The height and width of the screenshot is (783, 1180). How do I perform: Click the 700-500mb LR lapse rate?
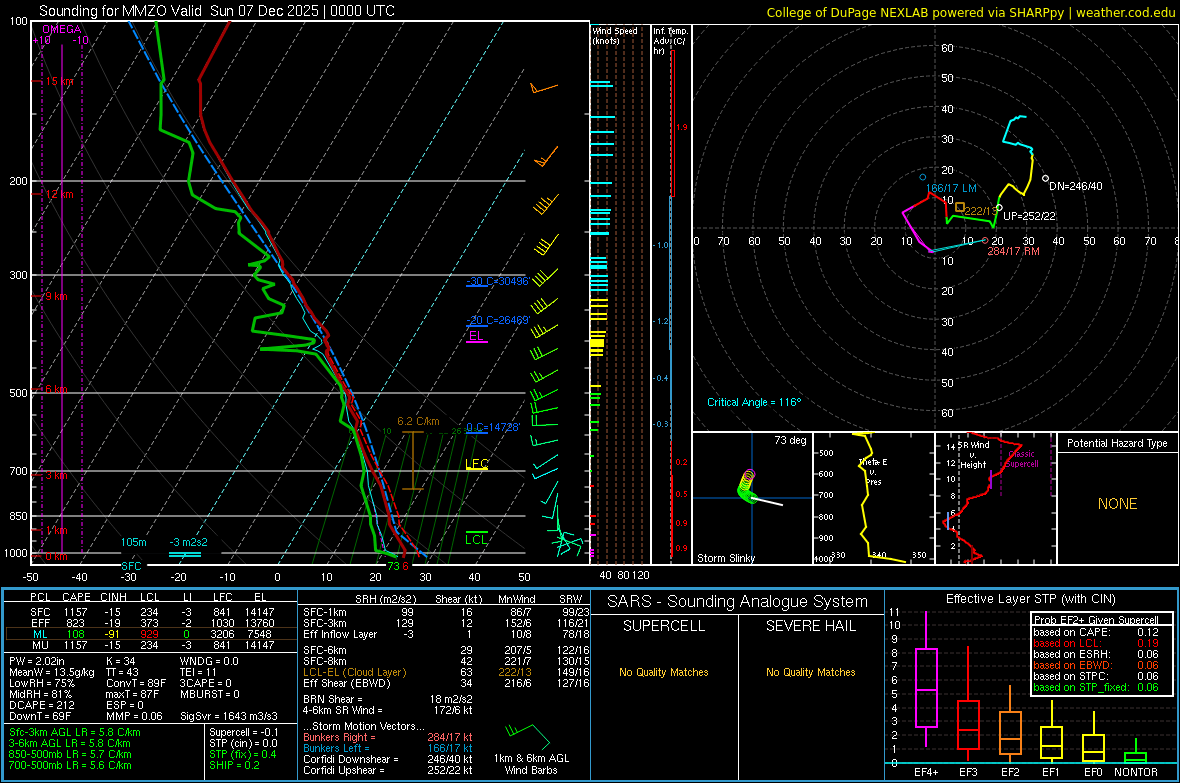pos(70,765)
